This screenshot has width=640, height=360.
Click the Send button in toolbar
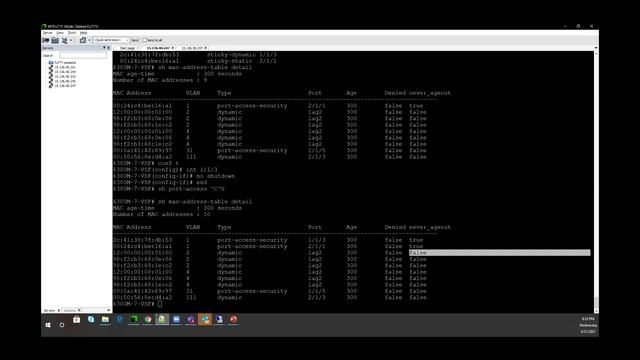click(x=135, y=40)
